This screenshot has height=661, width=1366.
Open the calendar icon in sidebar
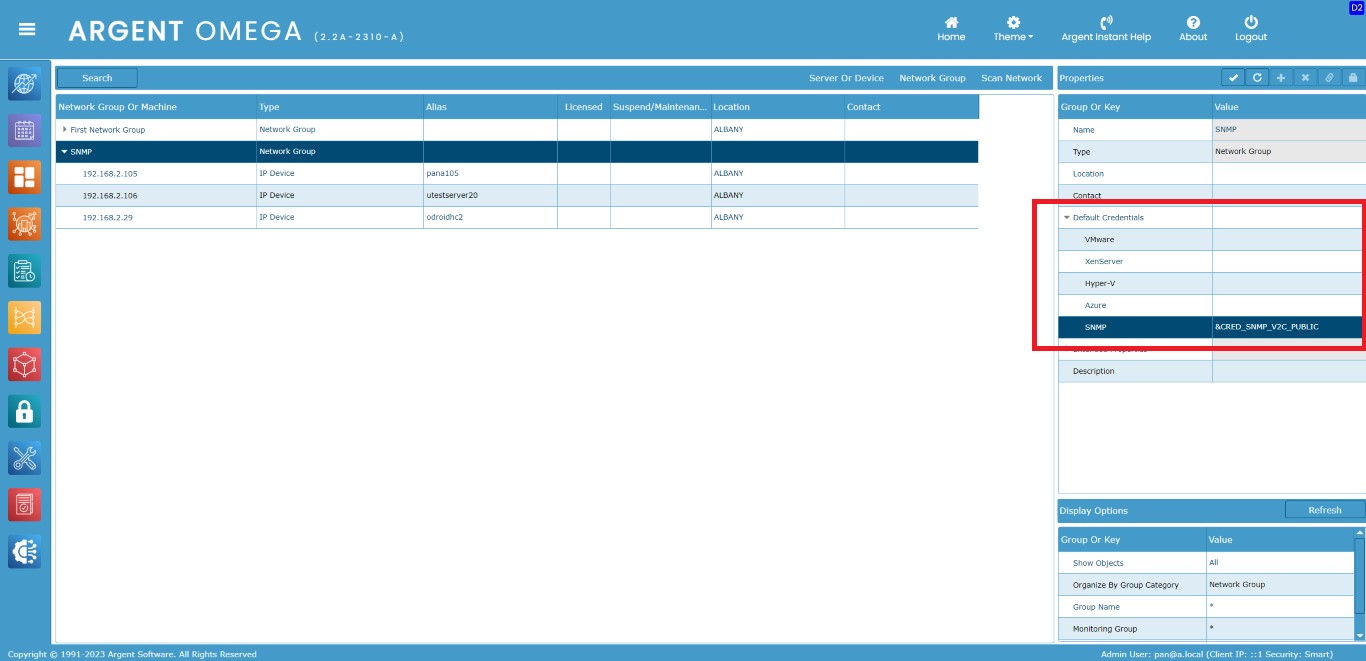click(x=25, y=130)
